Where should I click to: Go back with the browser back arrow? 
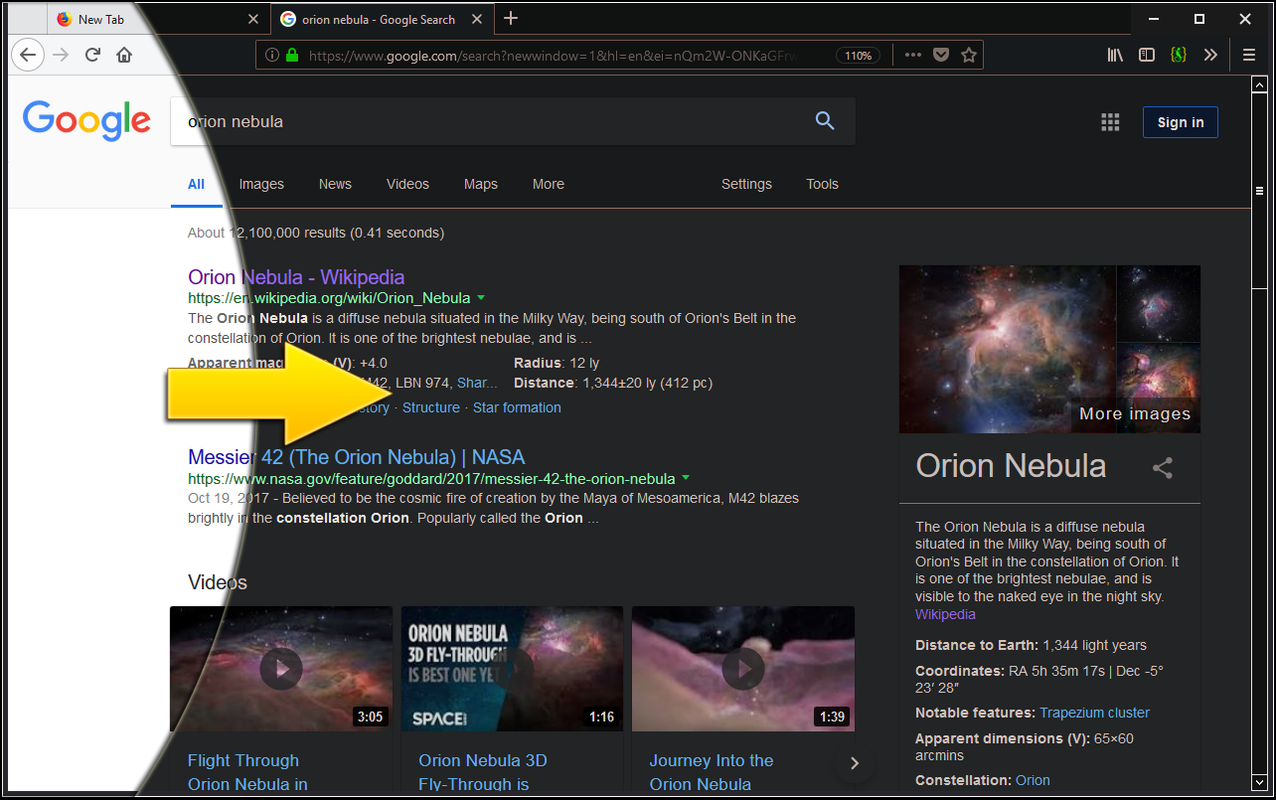pos(28,55)
